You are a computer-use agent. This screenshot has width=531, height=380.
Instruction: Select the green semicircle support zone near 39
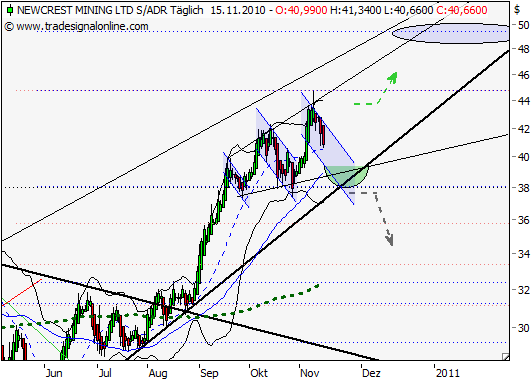pos(346,176)
